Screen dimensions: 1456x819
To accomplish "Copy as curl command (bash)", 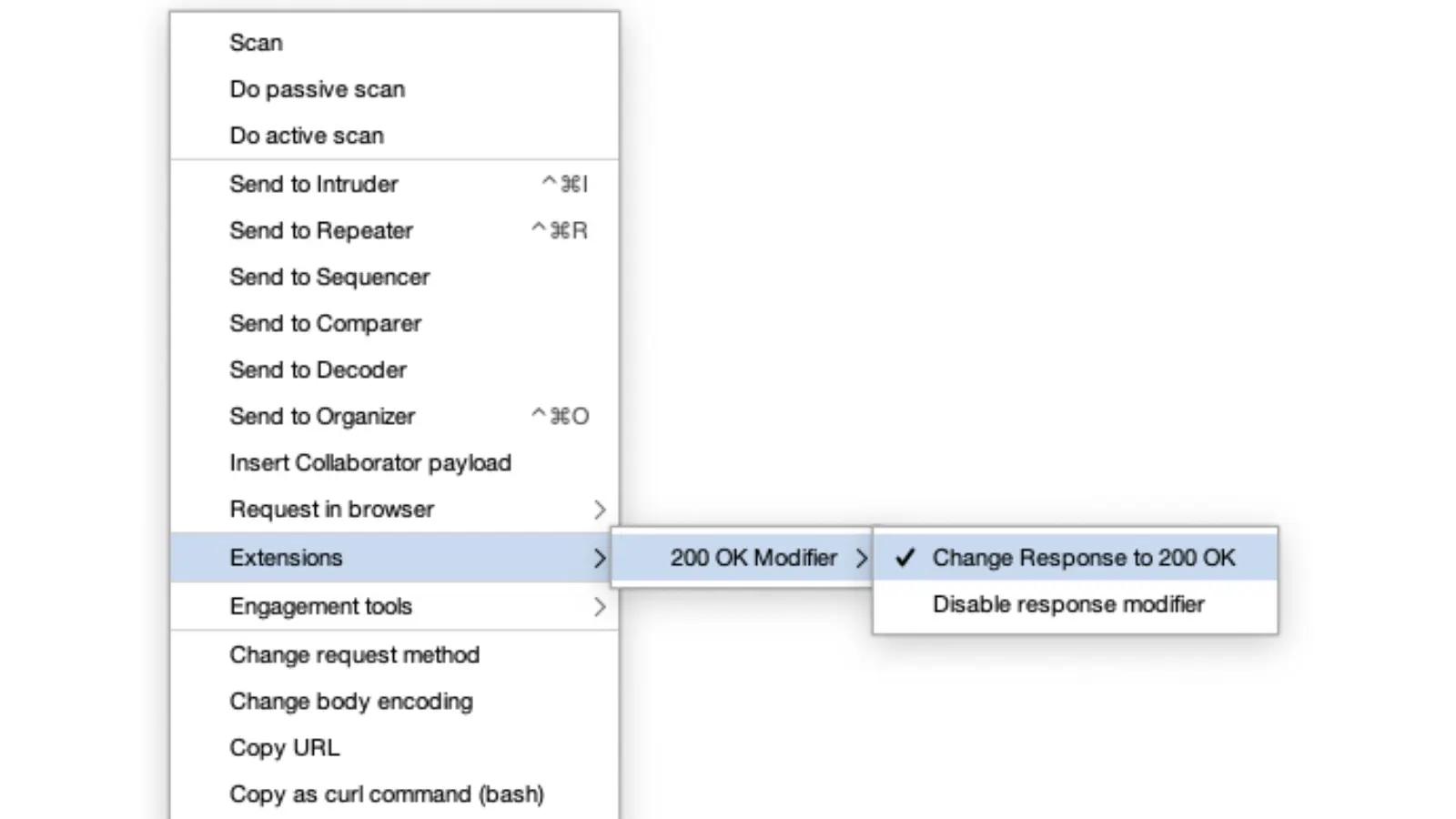I will pos(387,794).
